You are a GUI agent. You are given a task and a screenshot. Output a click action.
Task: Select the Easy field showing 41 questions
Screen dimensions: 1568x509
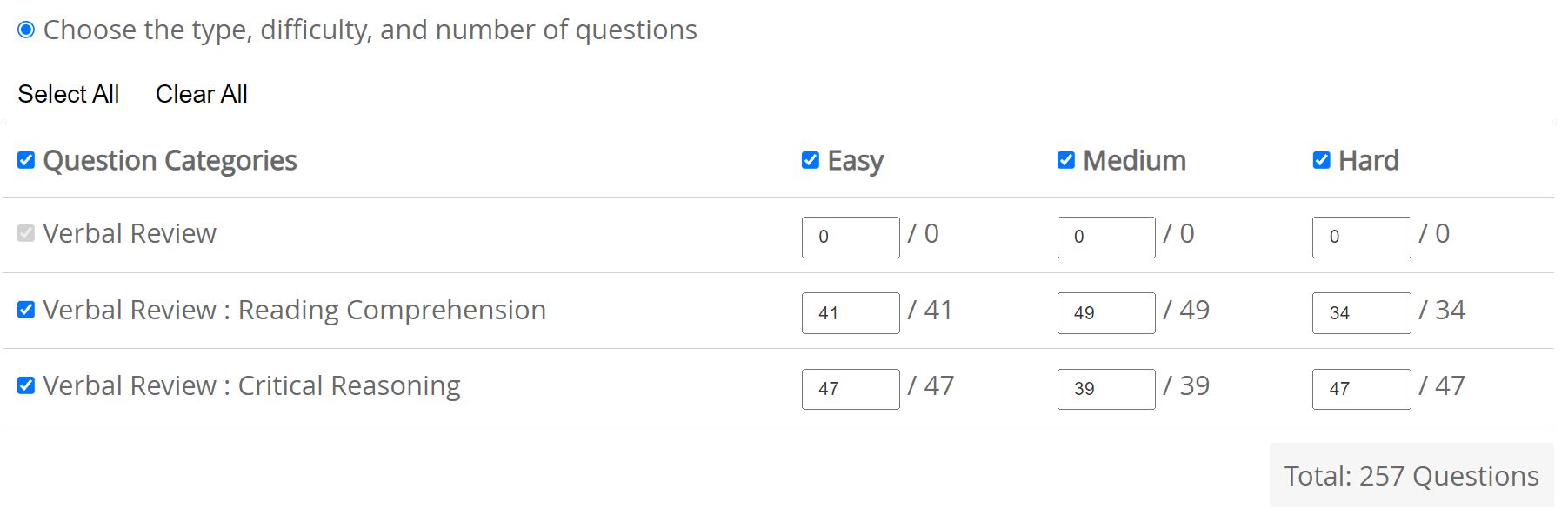click(x=850, y=313)
